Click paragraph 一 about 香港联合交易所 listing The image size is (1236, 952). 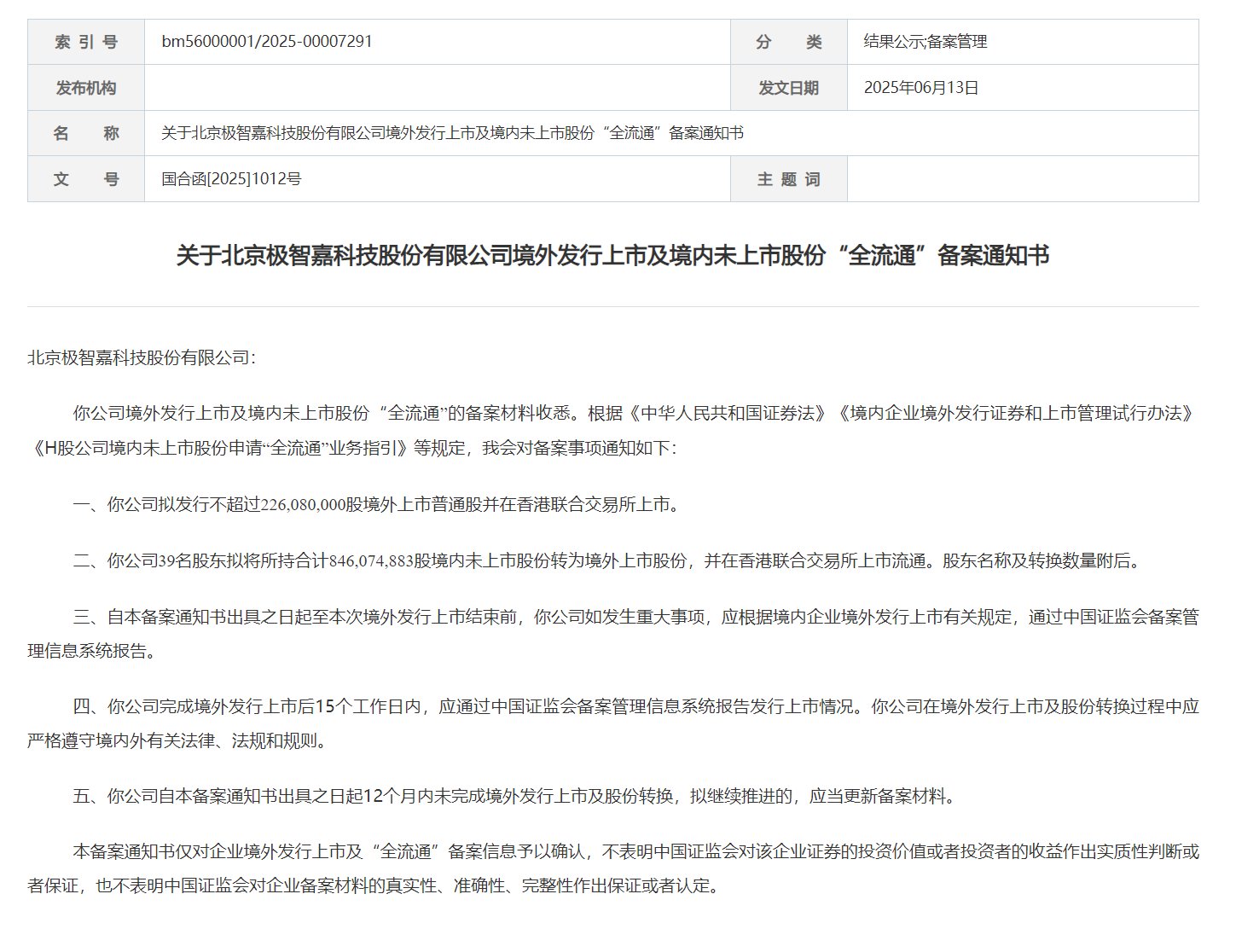tap(377, 505)
